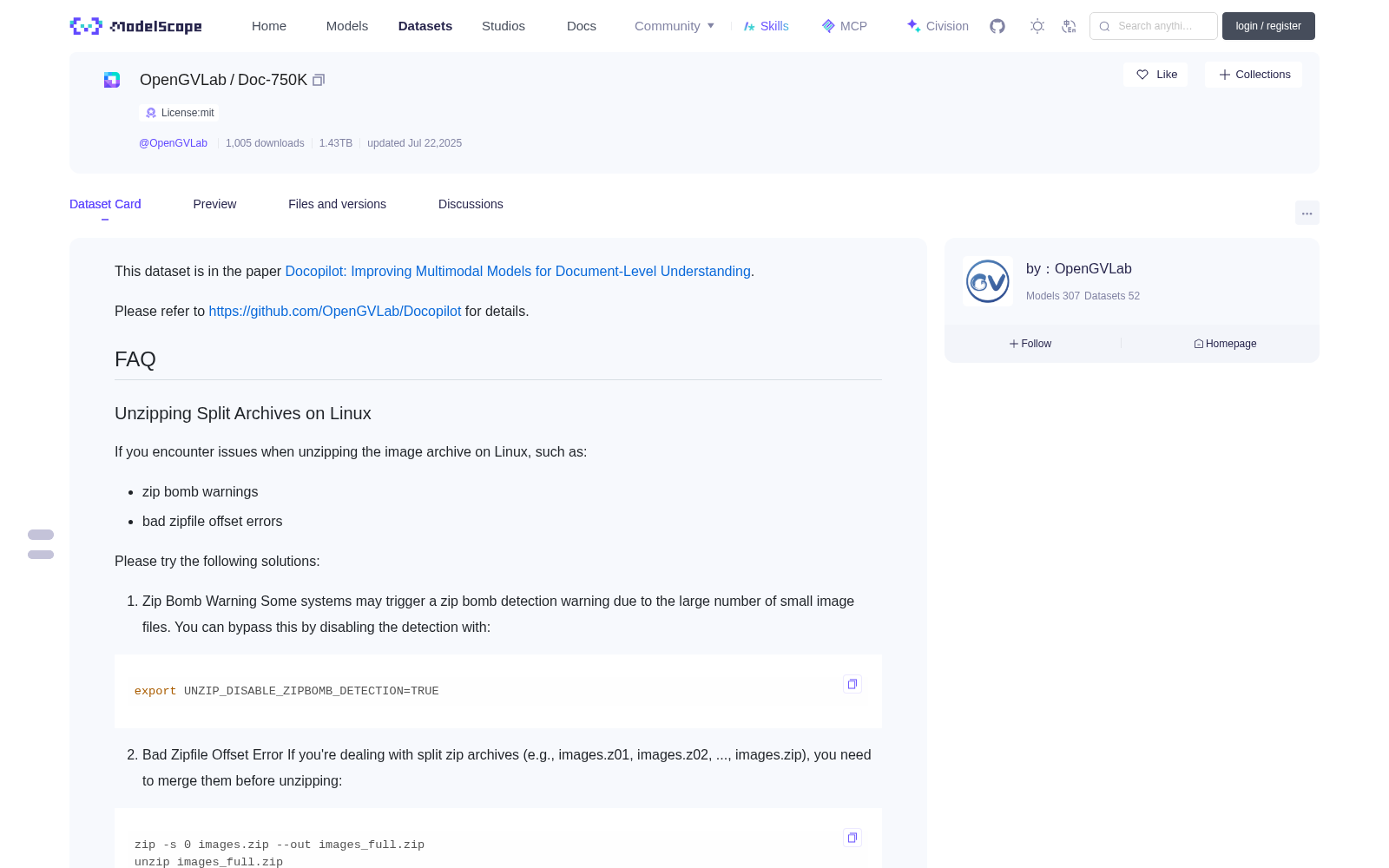Click the updated Jul 22,2025 text
The image size is (1389, 868).
tap(414, 143)
